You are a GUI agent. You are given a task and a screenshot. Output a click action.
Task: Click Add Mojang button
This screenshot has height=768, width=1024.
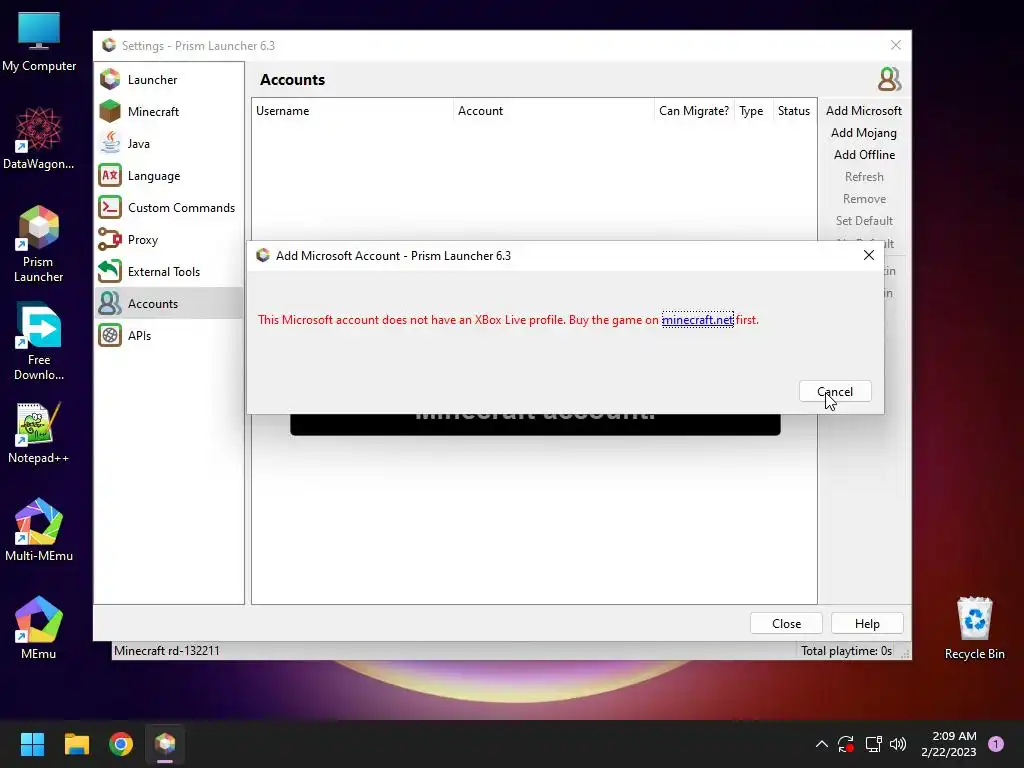pos(863,133)
